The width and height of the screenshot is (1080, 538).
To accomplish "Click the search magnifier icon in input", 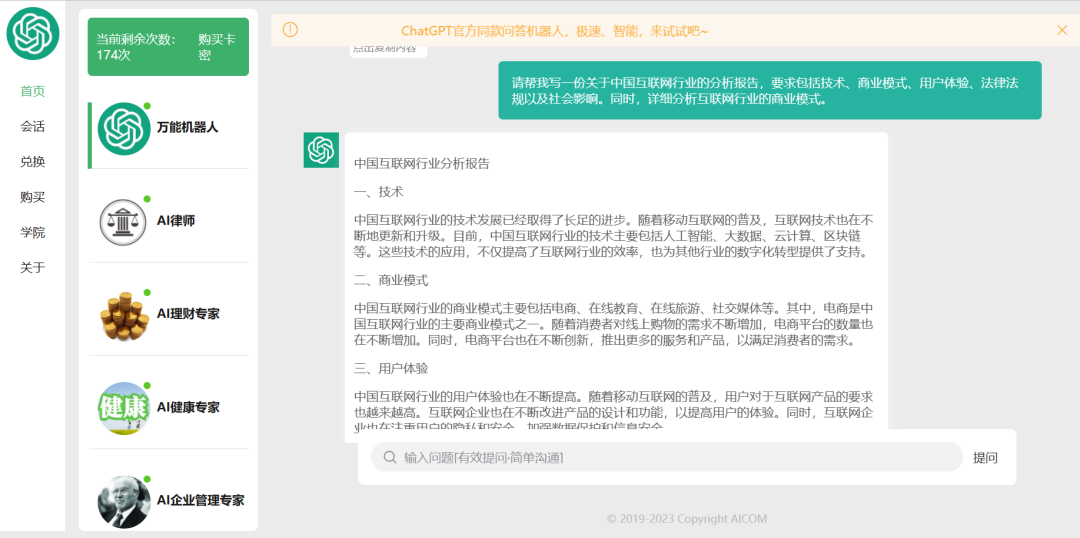I will 389,457.
